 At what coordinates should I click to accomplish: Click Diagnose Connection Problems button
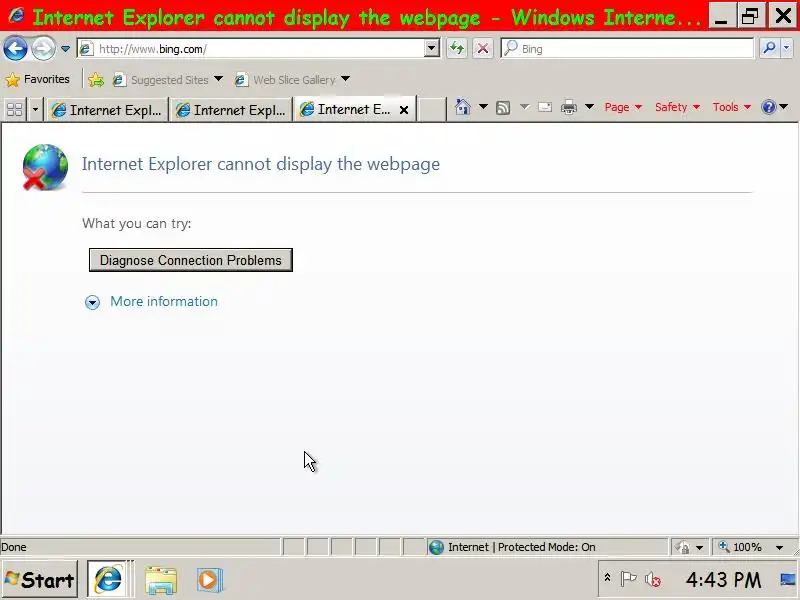click(x=191, y=260)
